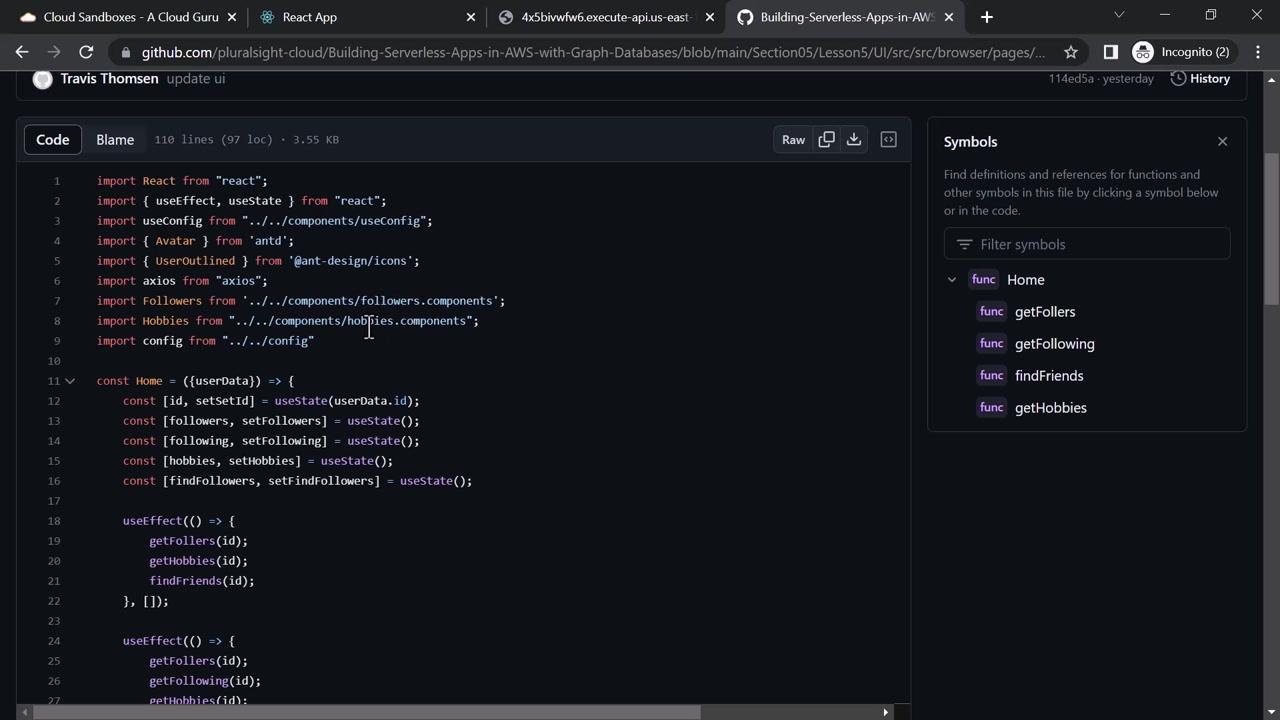This screenshot has height=720, width=1280.
Task: Go back to previous page
Action: pyautogui.click(x=22, y=52)
